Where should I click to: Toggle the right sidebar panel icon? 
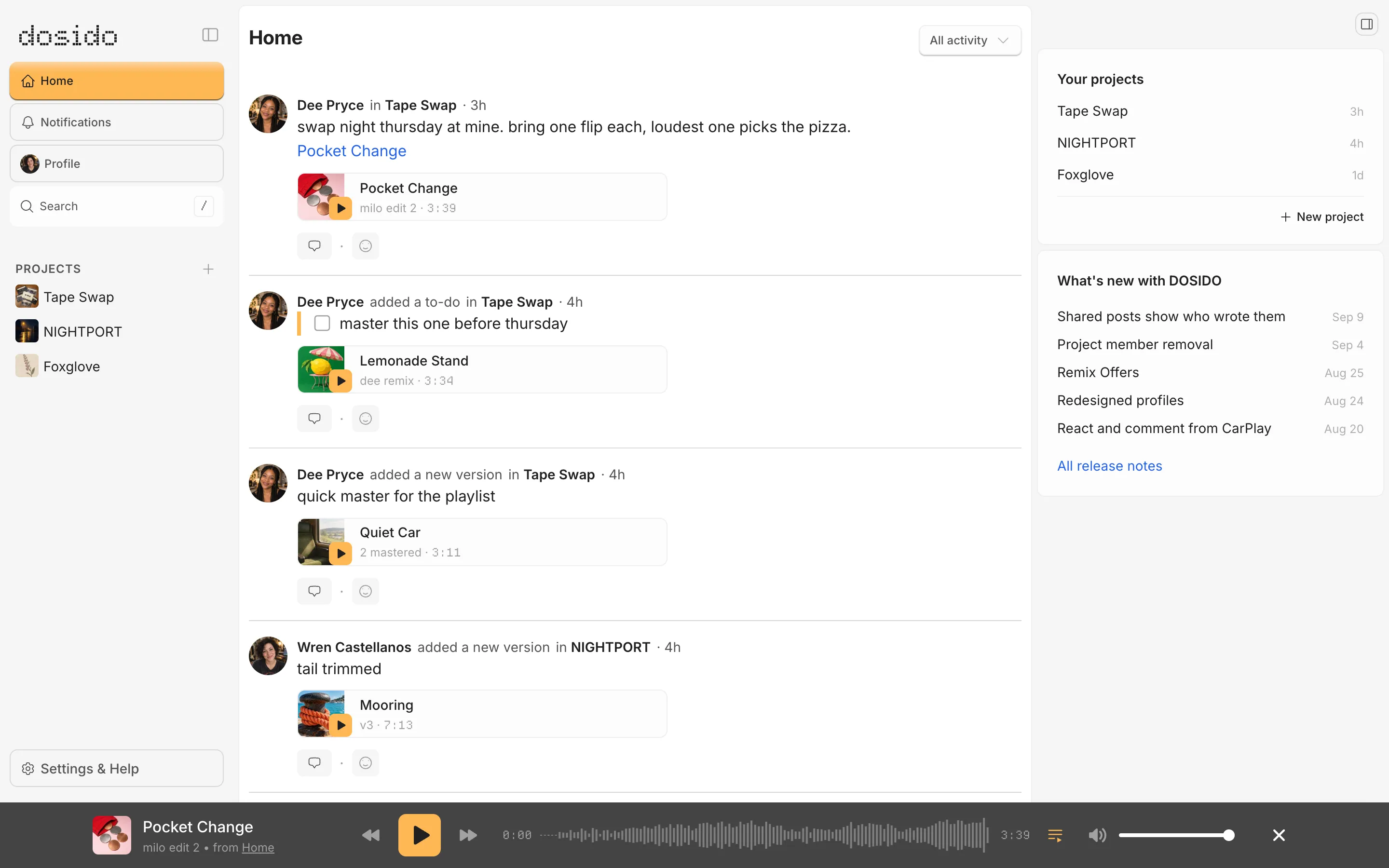pos(1367,24)
